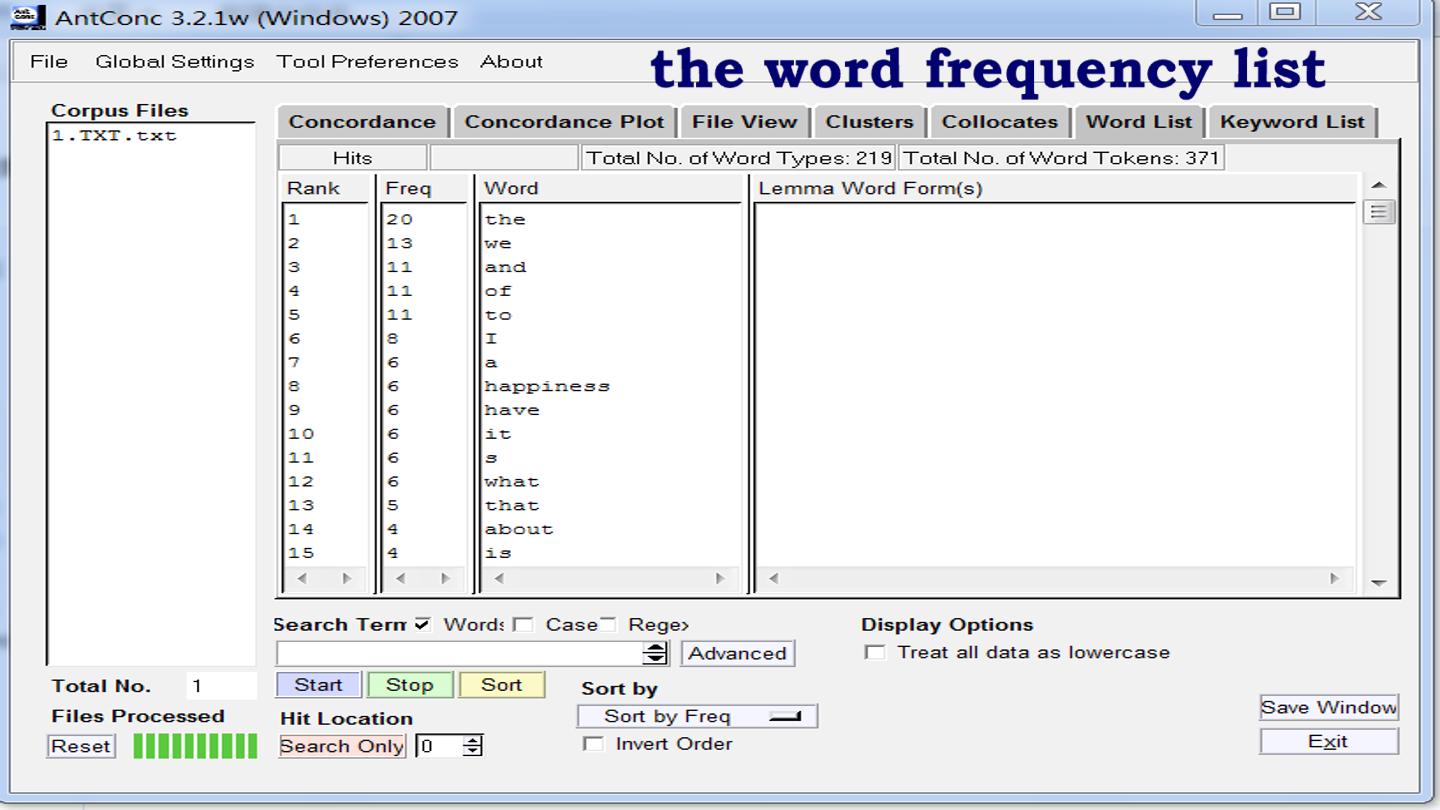Switch to the Collocates tab
Image resolution: width=1440 pixels, height=810 pixels.
(1000, 122)
